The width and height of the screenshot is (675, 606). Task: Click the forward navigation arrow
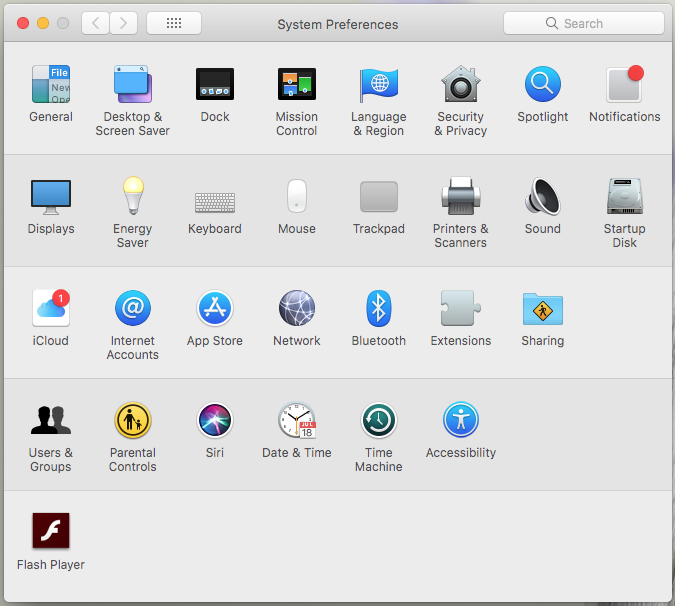[x=123, y=23]
